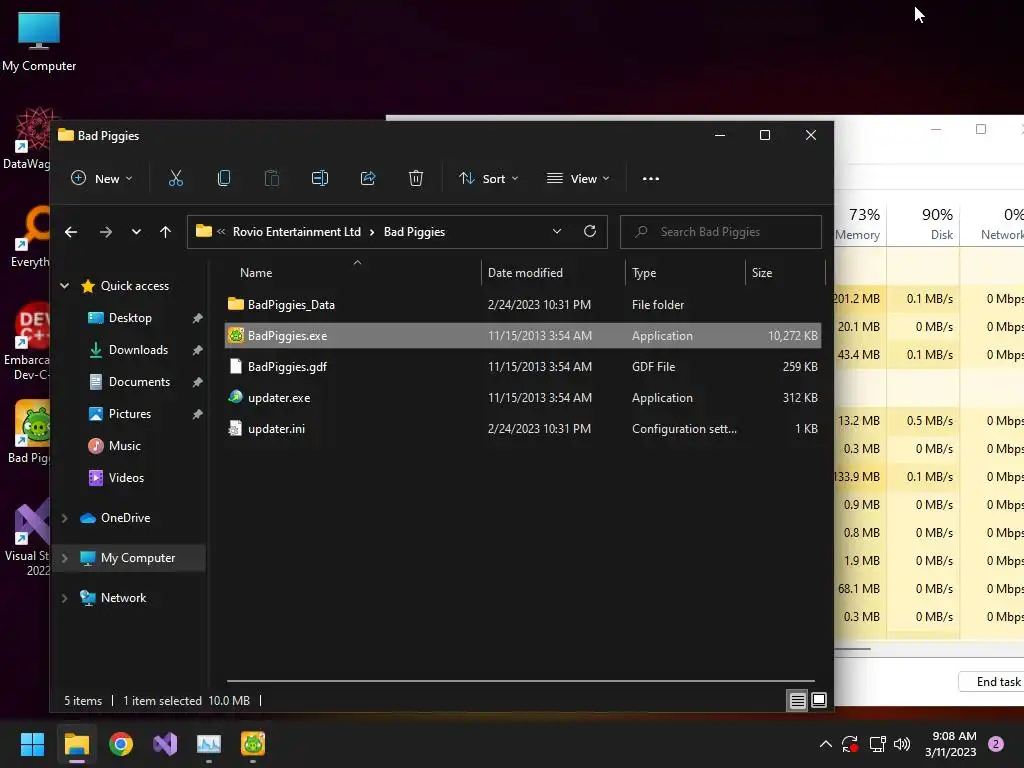Click the Search Bad Piggies field

pyautogui.click(x=720, y=232)
